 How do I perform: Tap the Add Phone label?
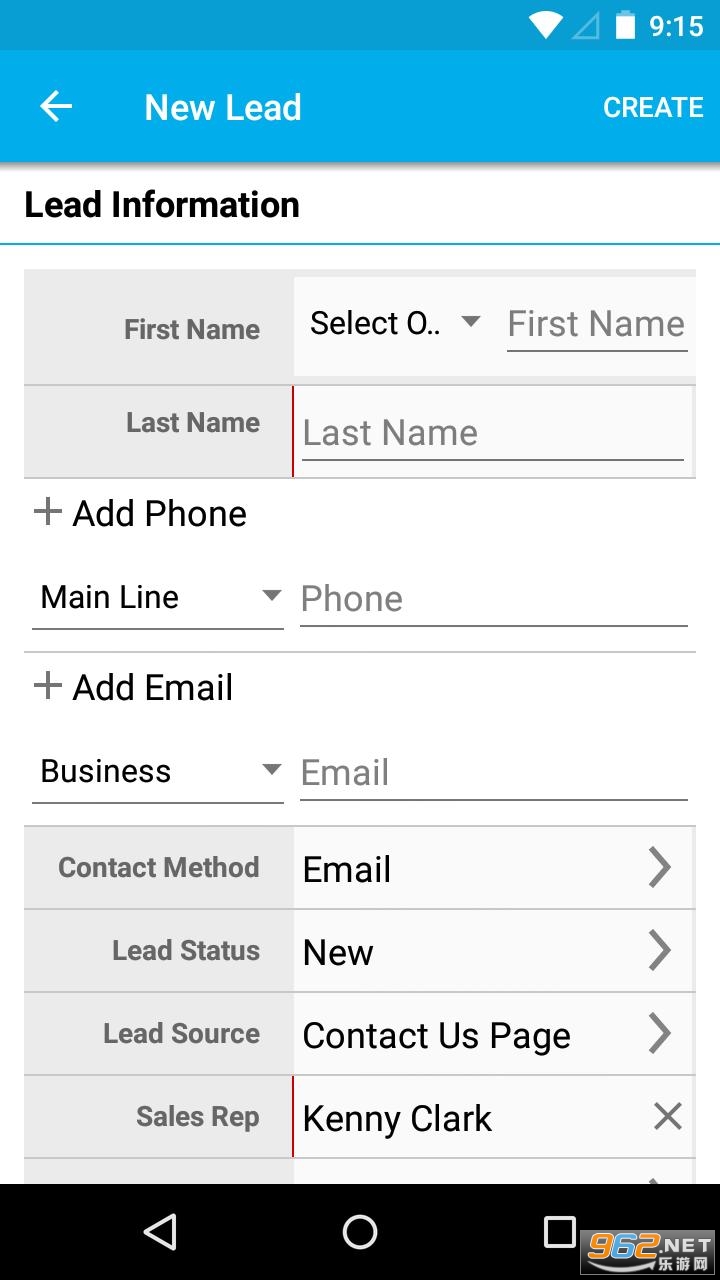(160, 513)
